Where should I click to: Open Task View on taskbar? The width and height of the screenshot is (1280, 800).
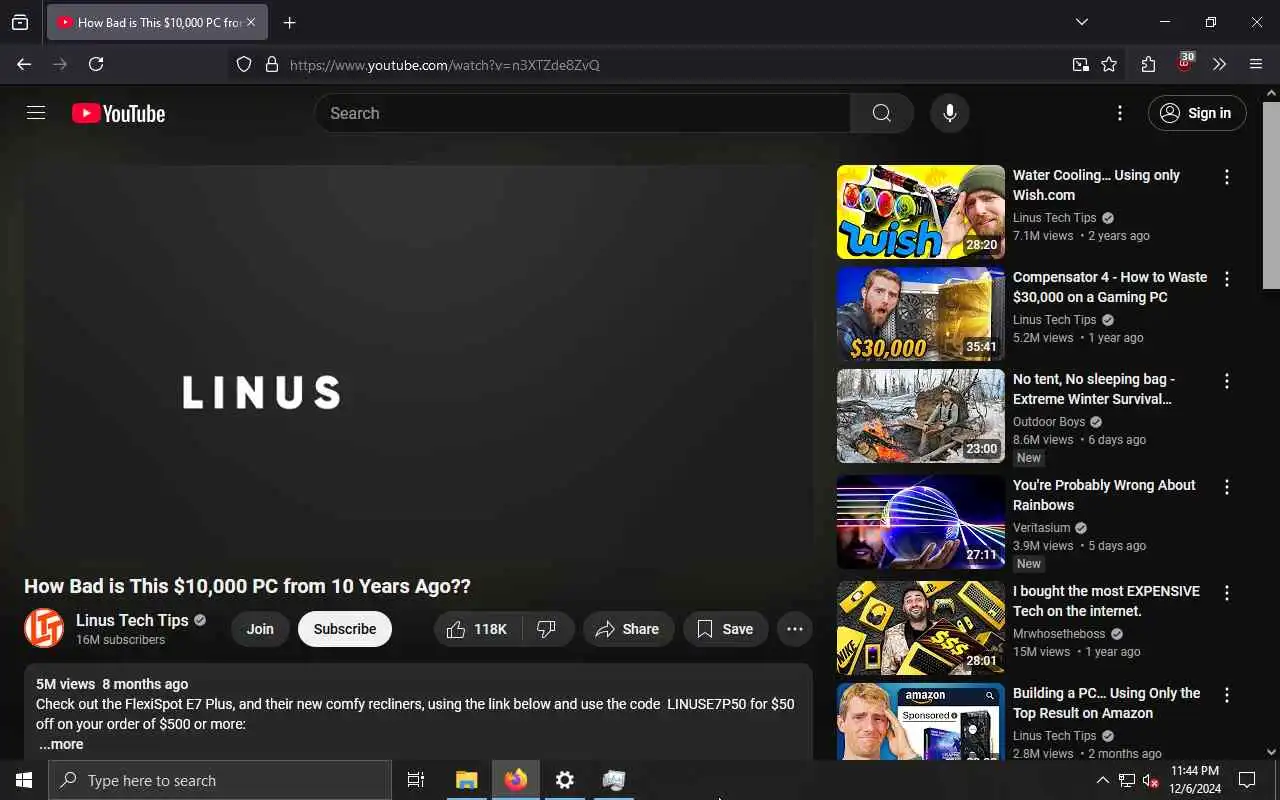click(416, 780)
